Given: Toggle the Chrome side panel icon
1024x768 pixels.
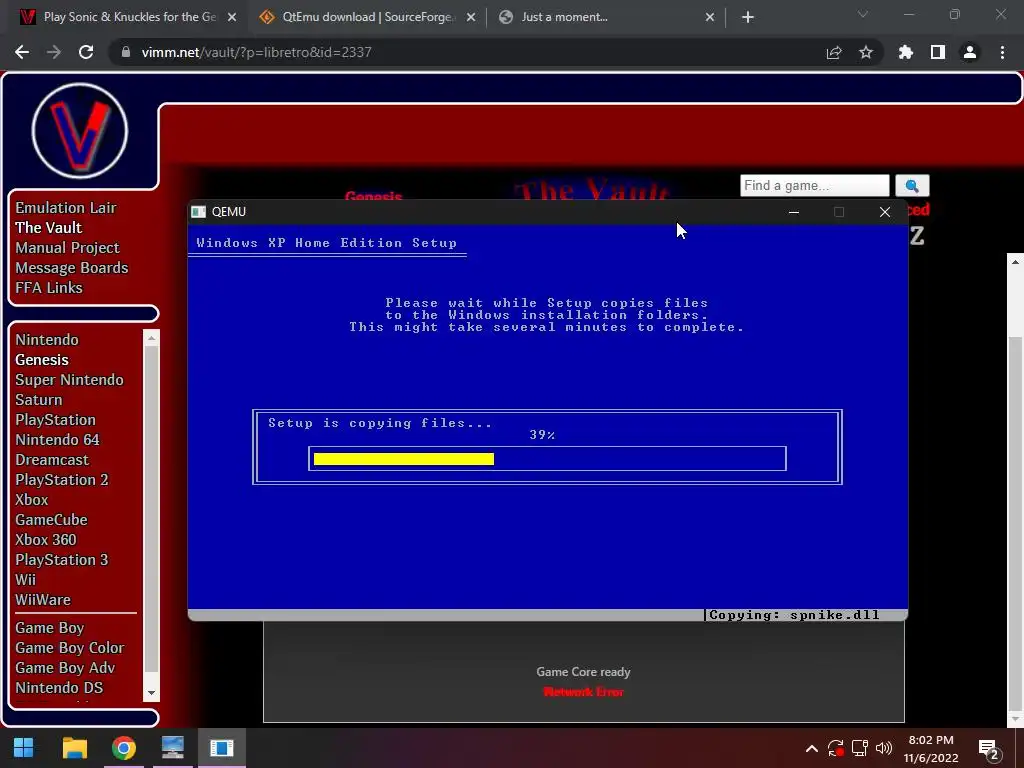Looking at the screenshot, I should click(x=938, y=52).
